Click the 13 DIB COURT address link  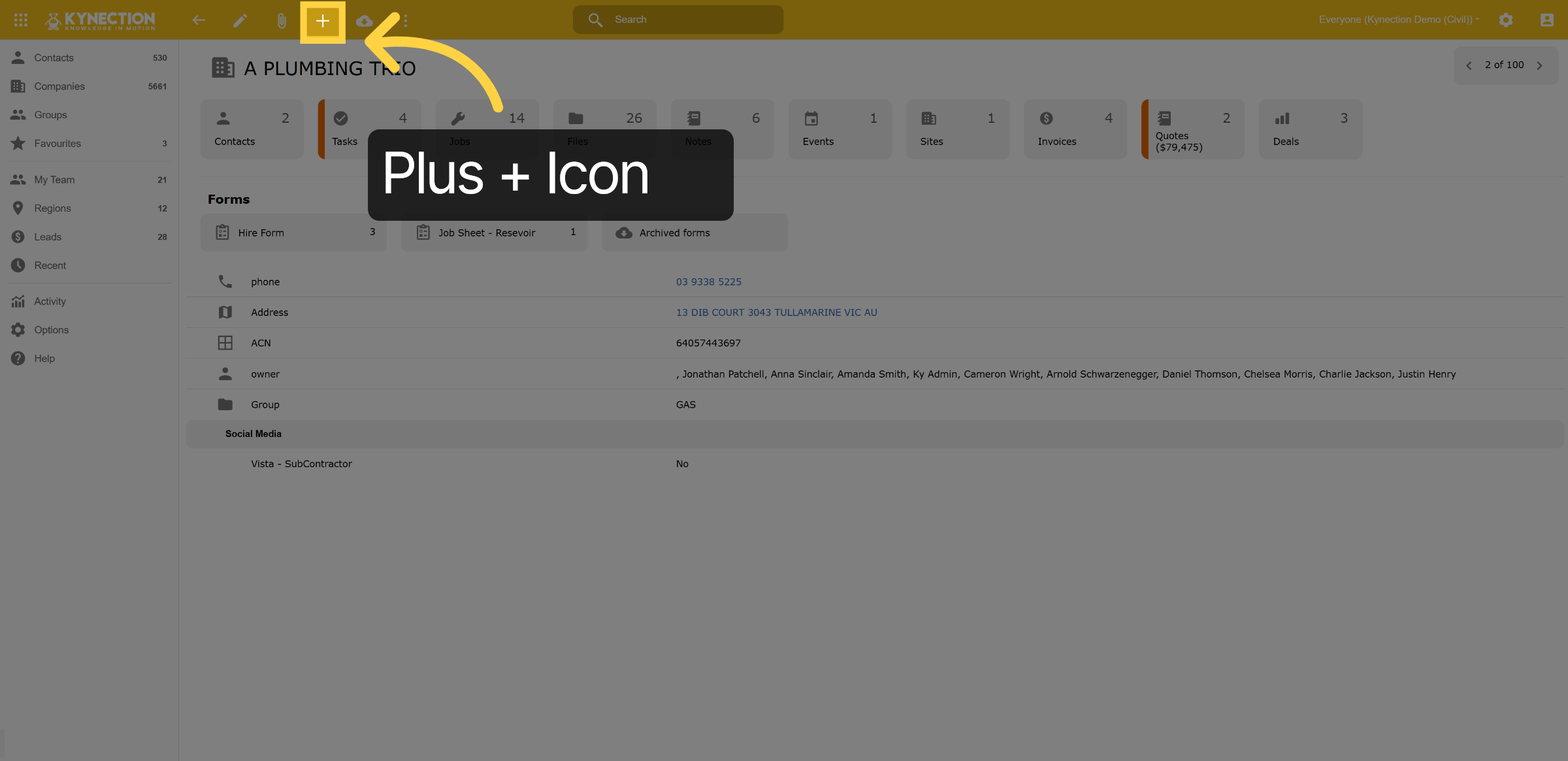point(776,312)
